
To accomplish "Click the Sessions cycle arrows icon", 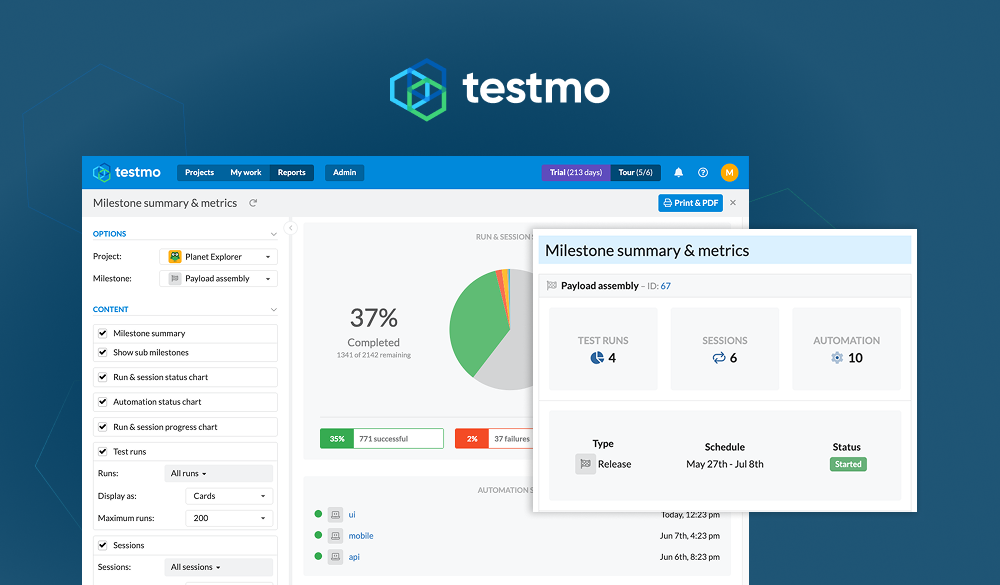I will click(719, 358).
